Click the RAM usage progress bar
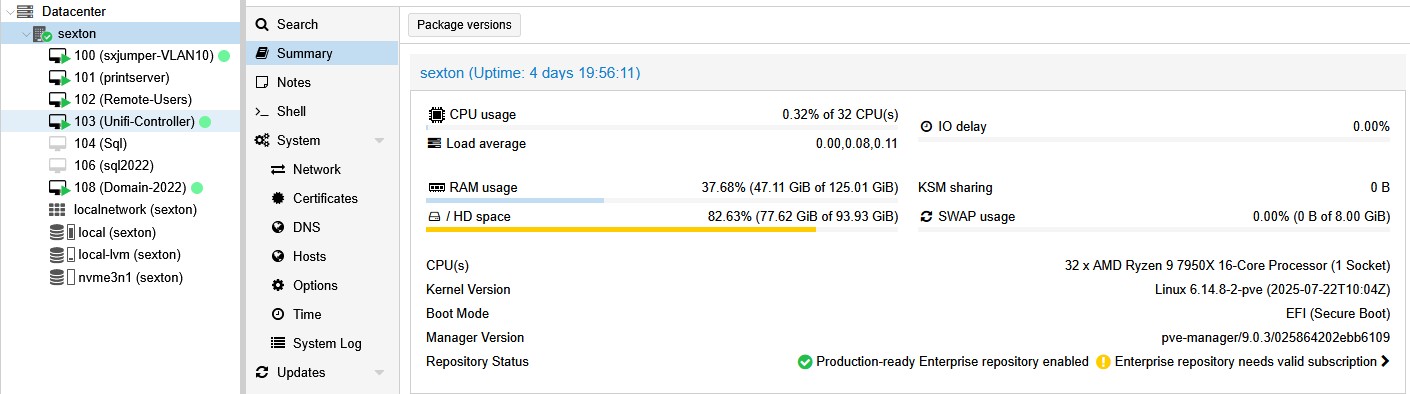Screen dimensions: 1410x394 [662, 201]
